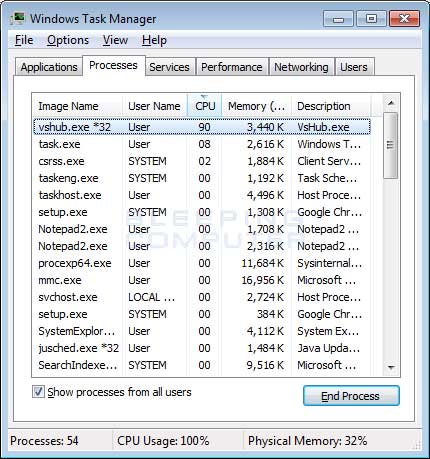Select setup.exe with 384 K memory

click(x=202, y=314)
